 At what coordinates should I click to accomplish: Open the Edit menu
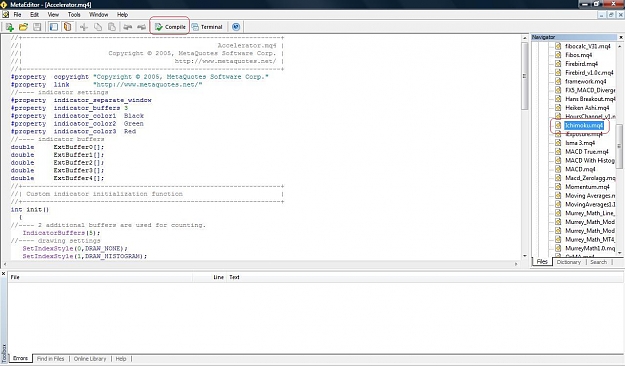[x=35, y=15]
